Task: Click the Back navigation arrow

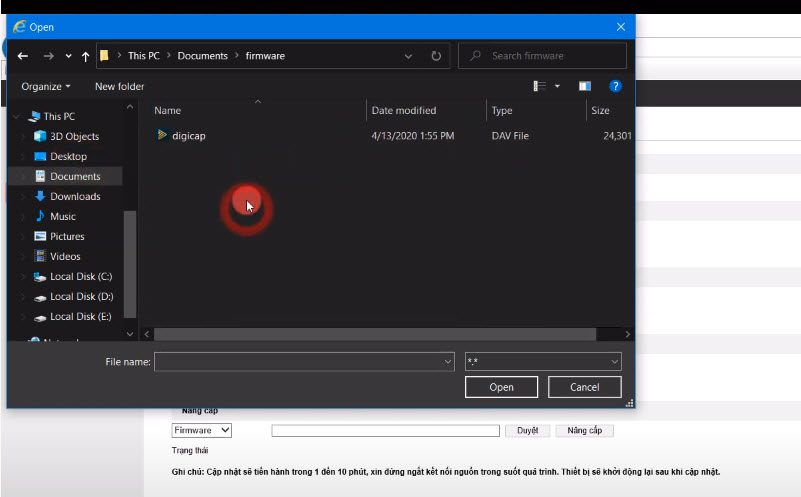Action: coord(23,56)
